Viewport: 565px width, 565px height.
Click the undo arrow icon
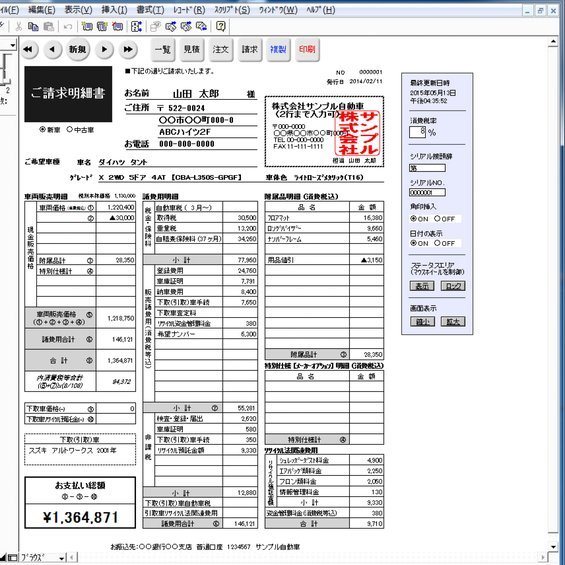67,26
